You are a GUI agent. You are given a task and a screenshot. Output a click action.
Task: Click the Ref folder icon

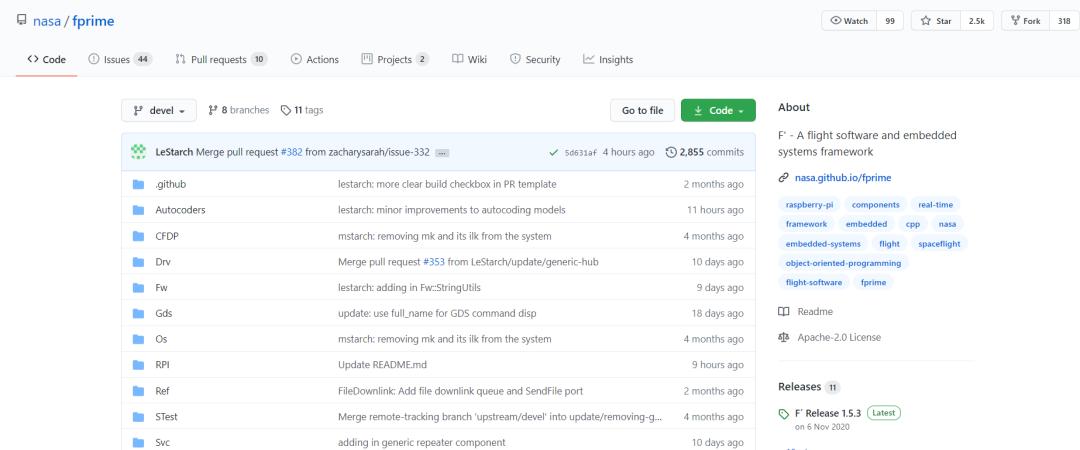pyautogui.click(x=138, y=391)
